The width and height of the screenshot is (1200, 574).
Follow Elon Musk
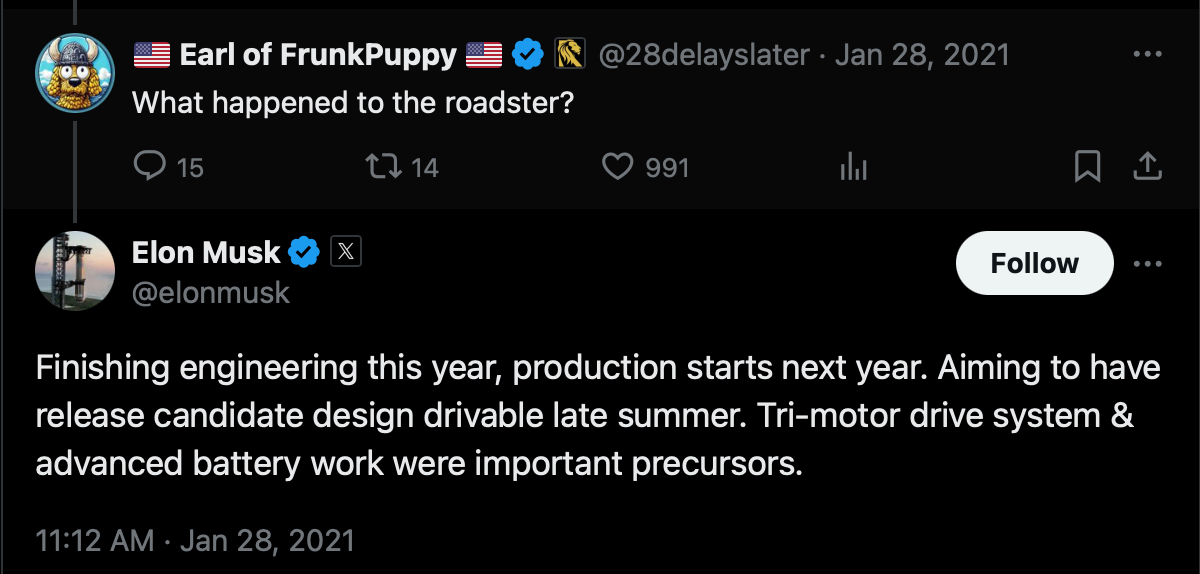coord(1034,264)
